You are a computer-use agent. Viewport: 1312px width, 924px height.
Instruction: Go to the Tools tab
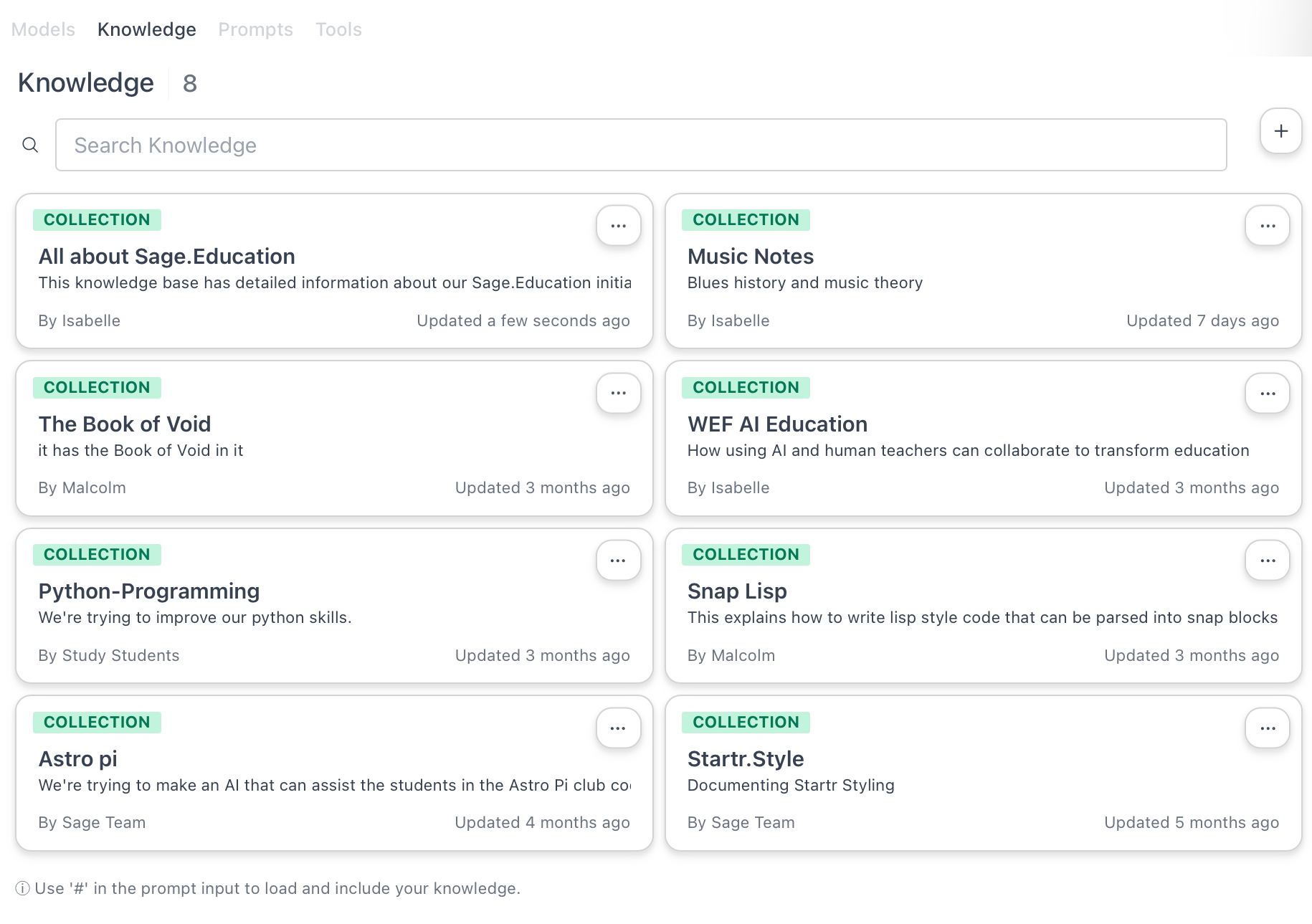338,29
